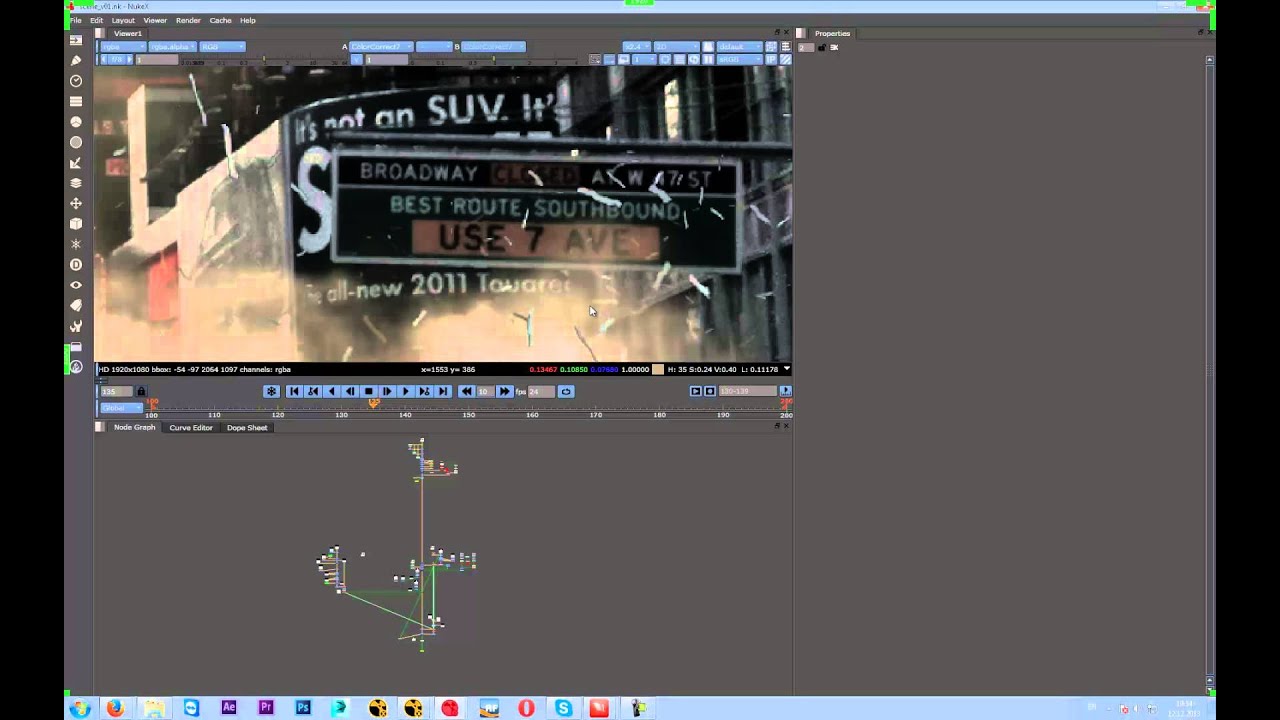Go to the first frame
The height and width of the screenshot is (720, 1280).
(x=295, y=391)
